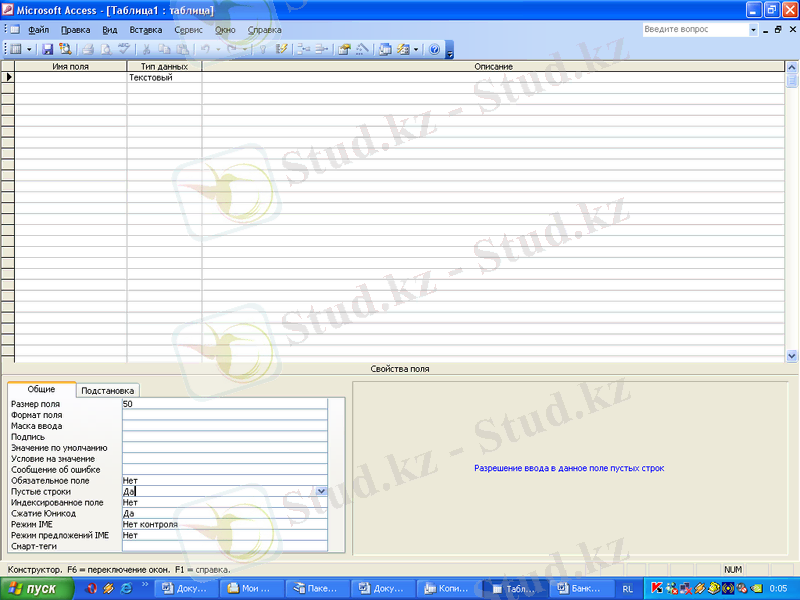Click the Redo arrow icon
This screenshot has height=600, width=800.
coord(232,49)
